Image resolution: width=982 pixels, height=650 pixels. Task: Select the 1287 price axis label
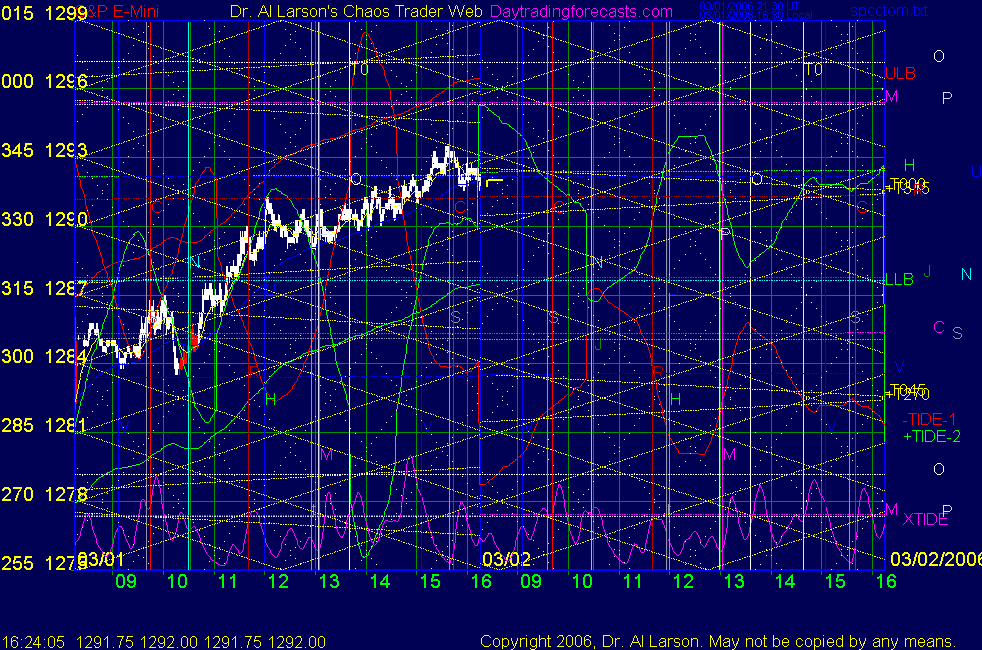[x=66, y=288]
